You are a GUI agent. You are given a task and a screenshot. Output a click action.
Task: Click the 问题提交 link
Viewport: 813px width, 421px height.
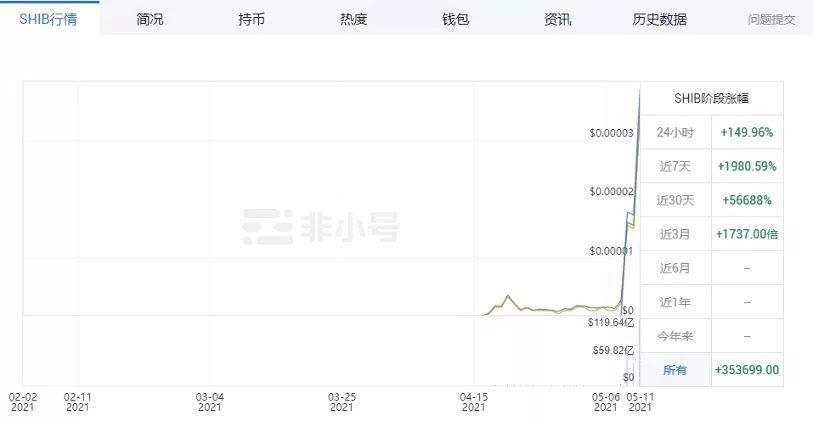click(772, 20)
